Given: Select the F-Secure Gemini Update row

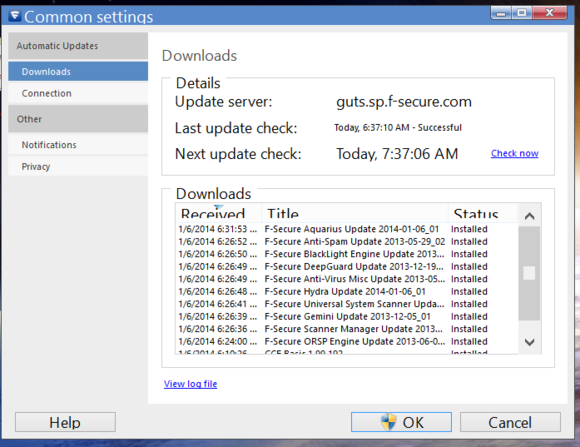Looking at the screenshot, I should click(347, 316).
